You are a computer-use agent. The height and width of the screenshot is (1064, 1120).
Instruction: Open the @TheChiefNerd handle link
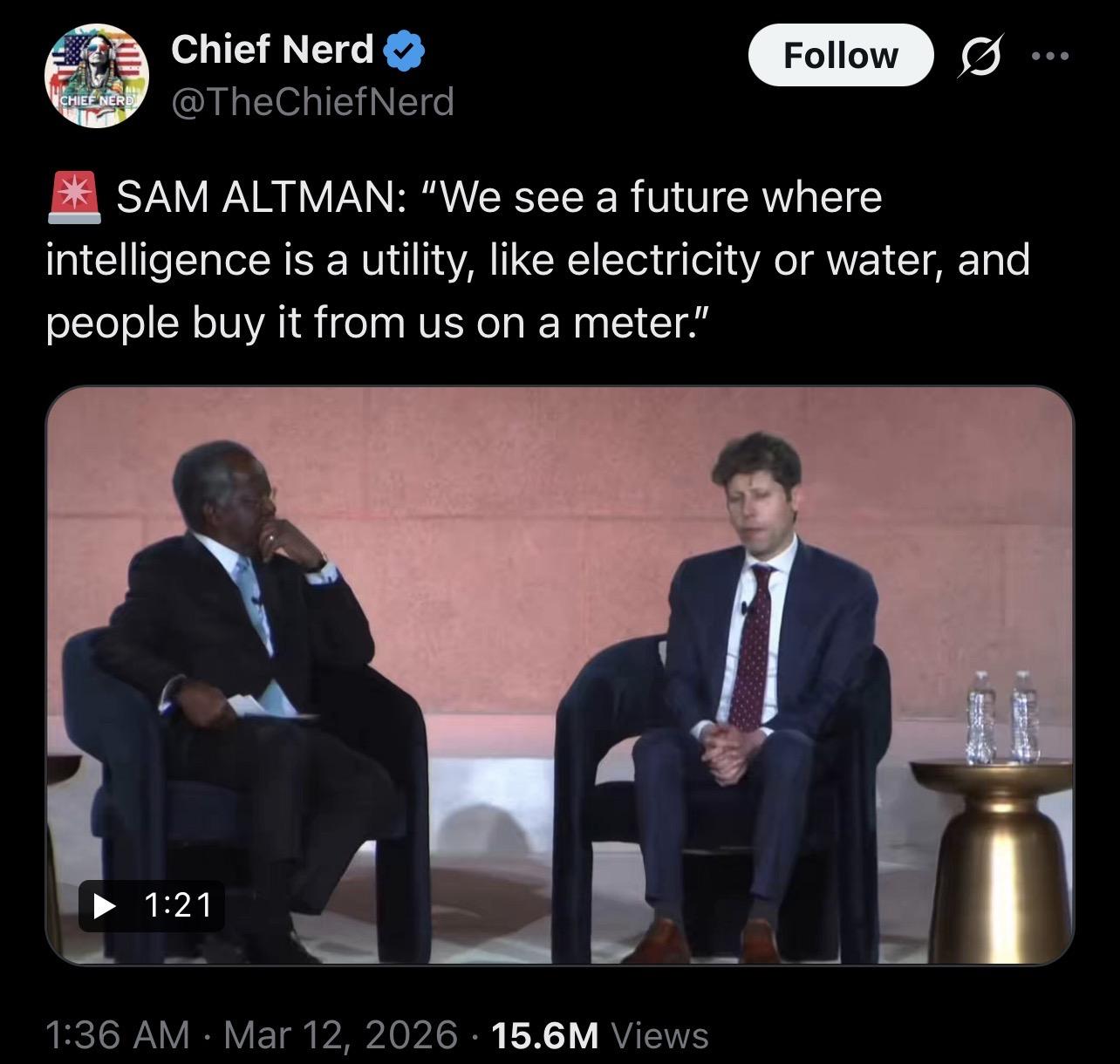[312, 102]
